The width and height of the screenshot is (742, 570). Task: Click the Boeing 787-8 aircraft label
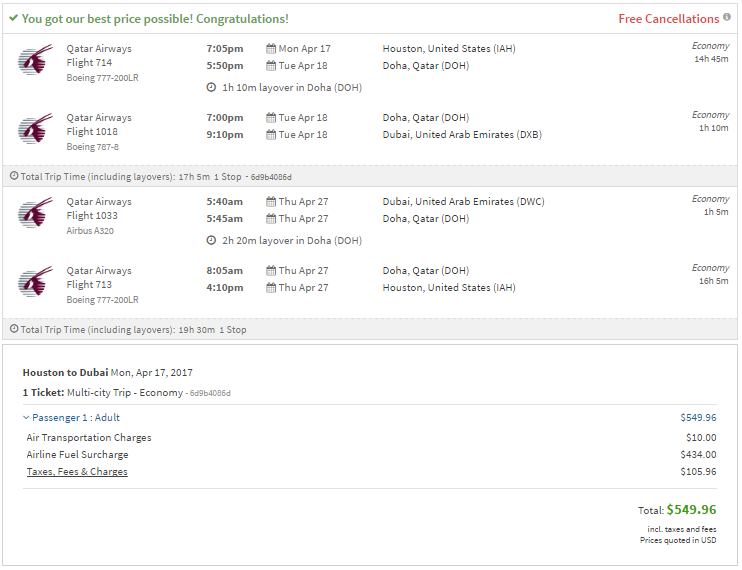coord(92,147)
